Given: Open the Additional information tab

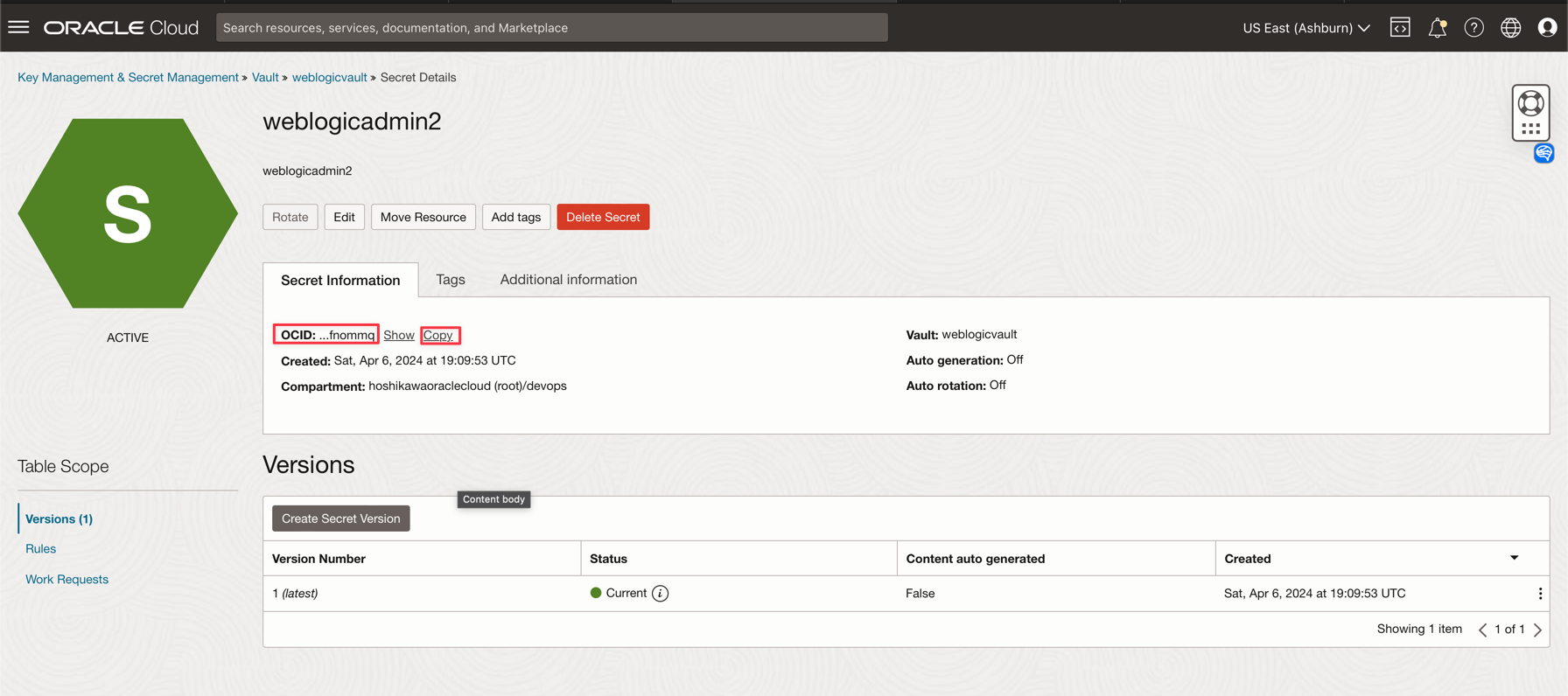Looking at the screenshot, I should click(569, 280).
